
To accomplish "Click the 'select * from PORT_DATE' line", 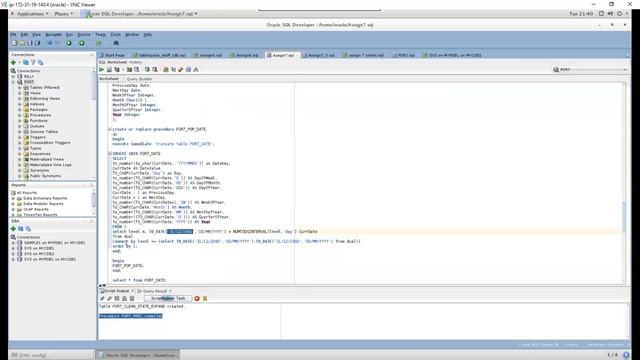I will 139,280.
